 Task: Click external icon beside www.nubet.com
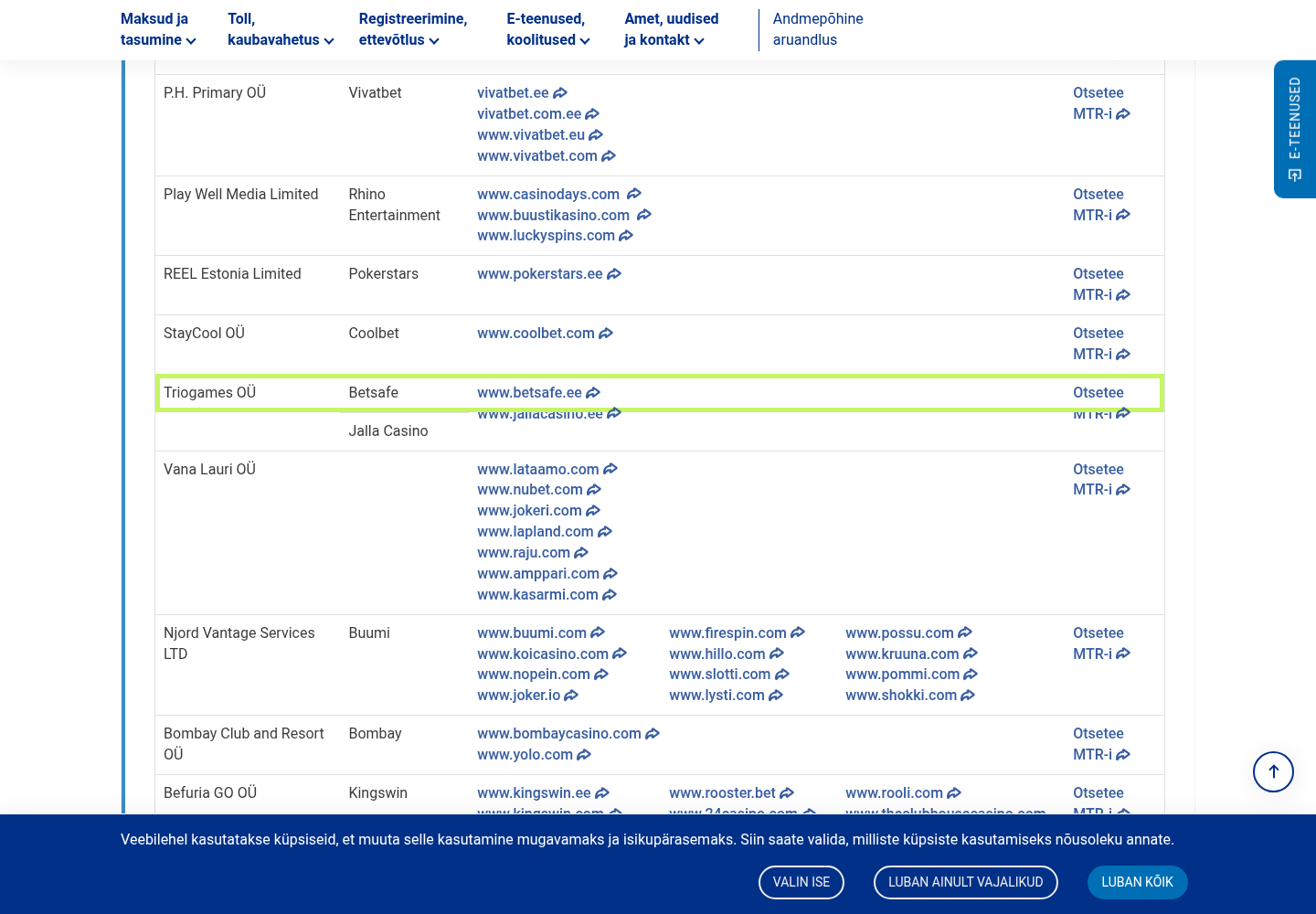[594, 490]
